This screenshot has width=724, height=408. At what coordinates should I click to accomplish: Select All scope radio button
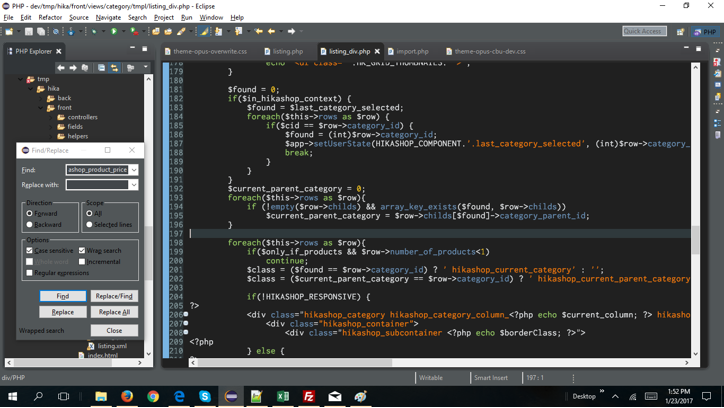[x=89, y=214]
